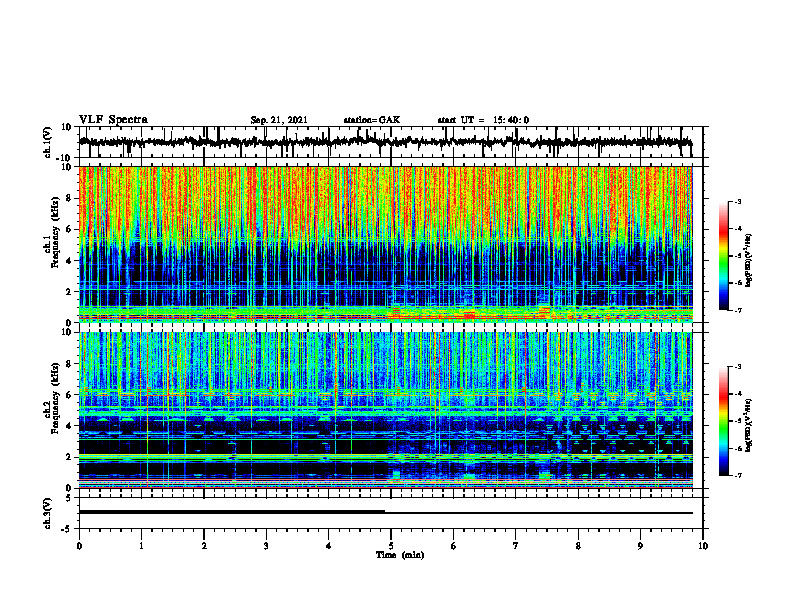Viewport: 792px width, 612px height.
Task: Click the "start UT = 15:40:0" header text
Action: point(483,120)
